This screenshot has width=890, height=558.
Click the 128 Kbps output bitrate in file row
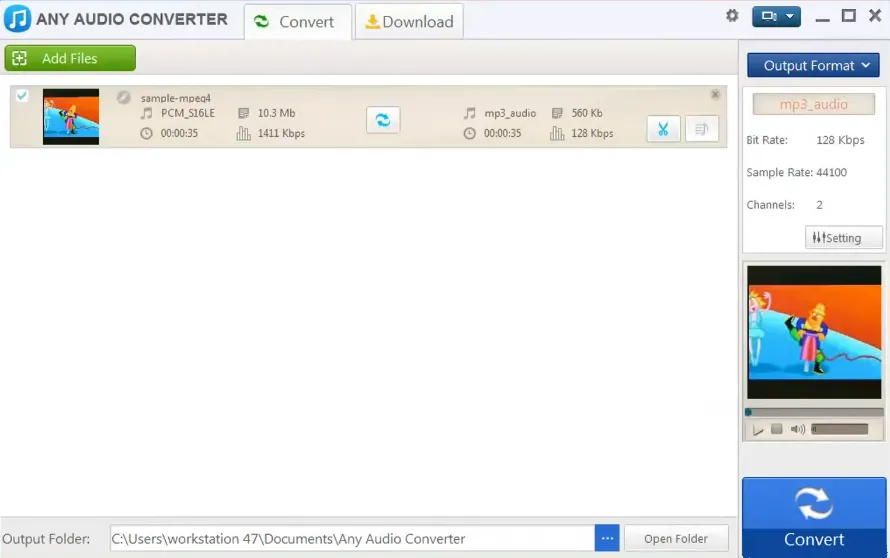point(592,133)
